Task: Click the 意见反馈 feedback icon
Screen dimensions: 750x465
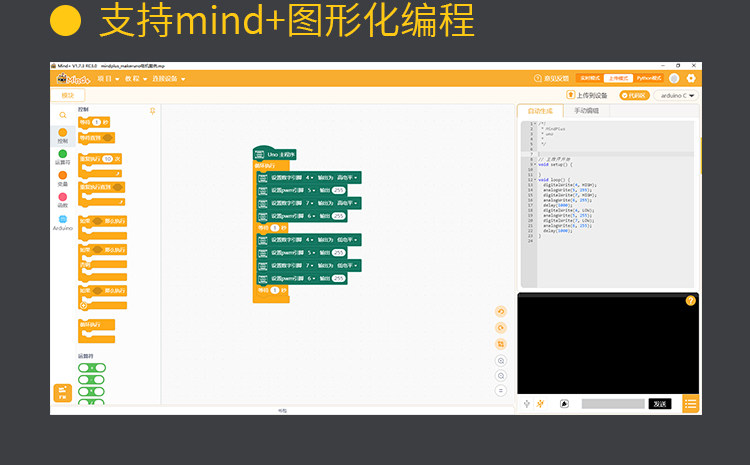Action: 538,78
